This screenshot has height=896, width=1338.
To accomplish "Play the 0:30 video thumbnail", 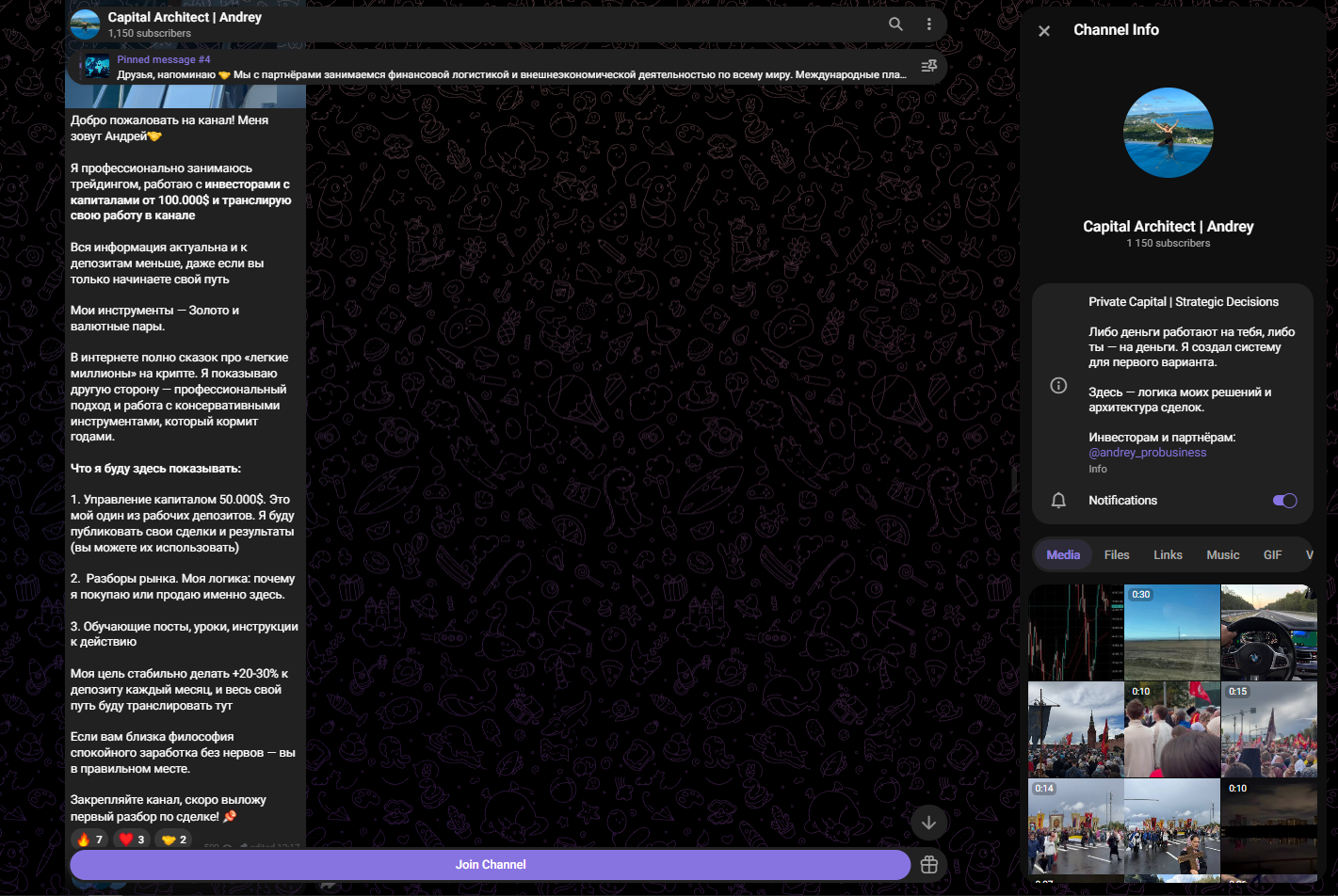I will tap(1172, 632).
